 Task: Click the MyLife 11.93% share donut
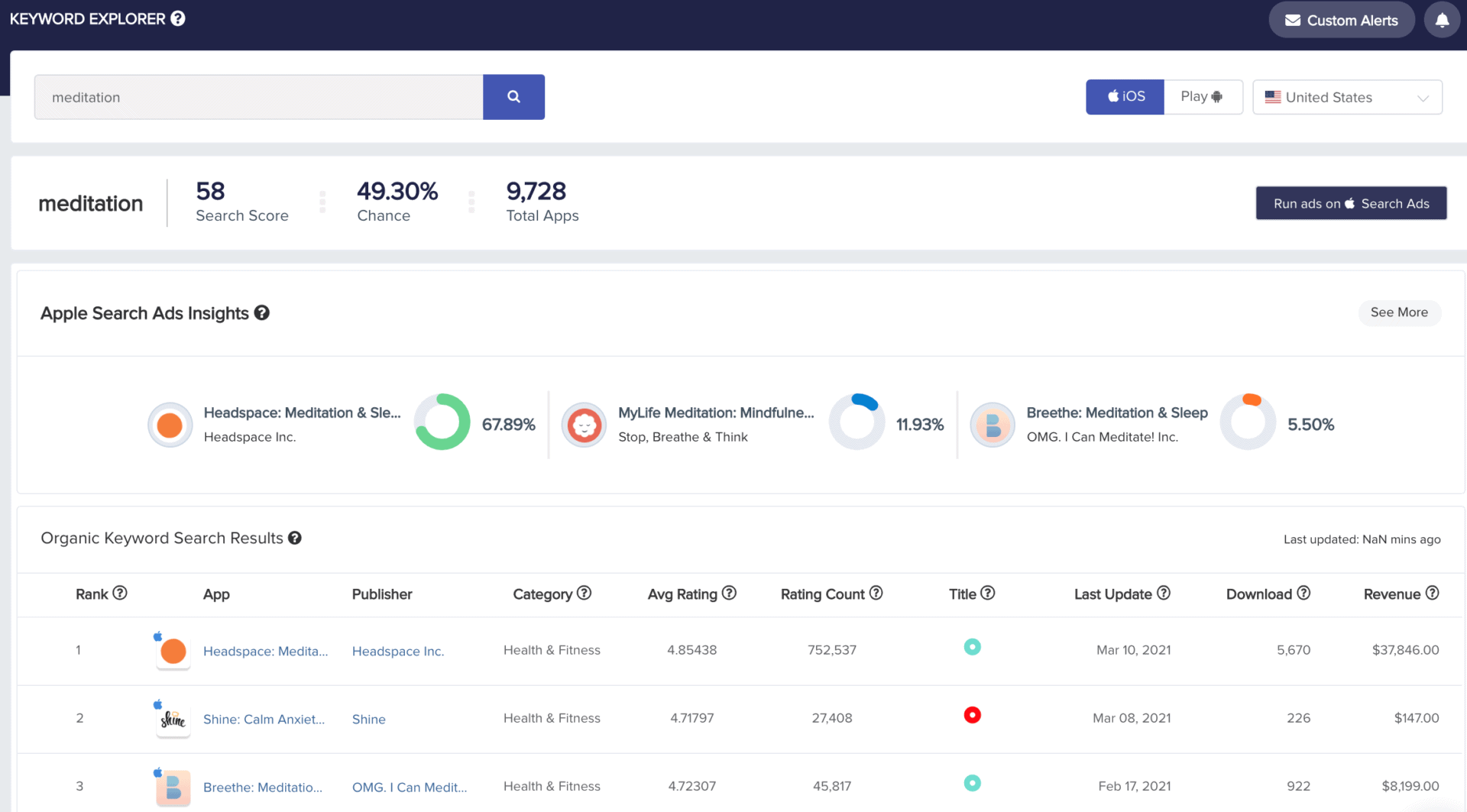click(857, 422)
